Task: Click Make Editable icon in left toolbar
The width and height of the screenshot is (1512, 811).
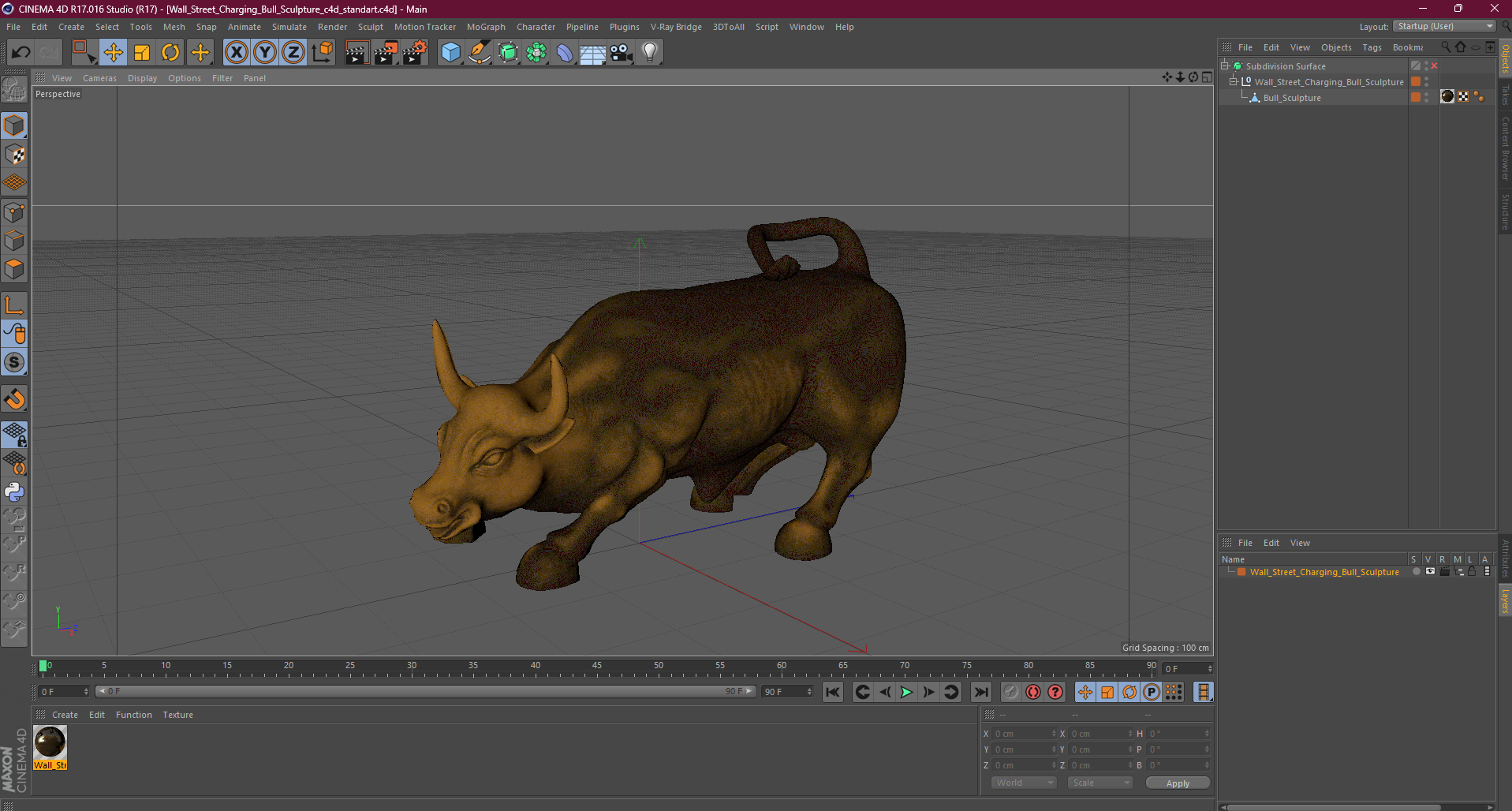Action: [14, 90]
